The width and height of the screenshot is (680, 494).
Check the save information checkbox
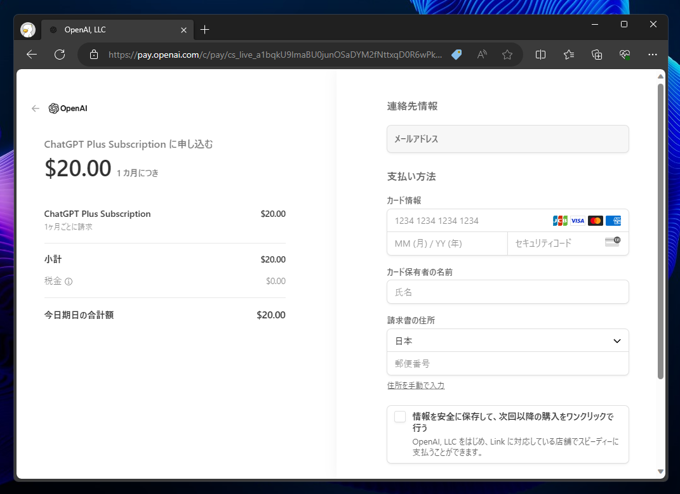(x=400, y=417)
